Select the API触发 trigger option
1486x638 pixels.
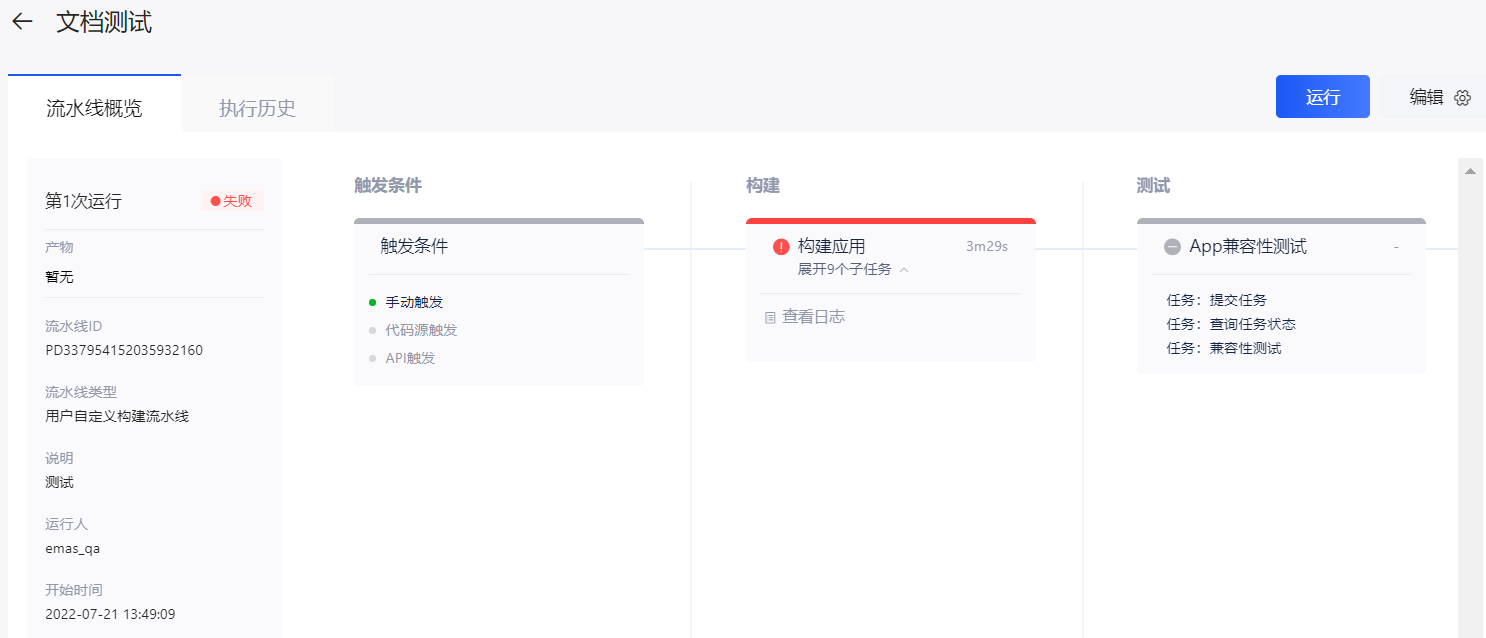point(410,358)
